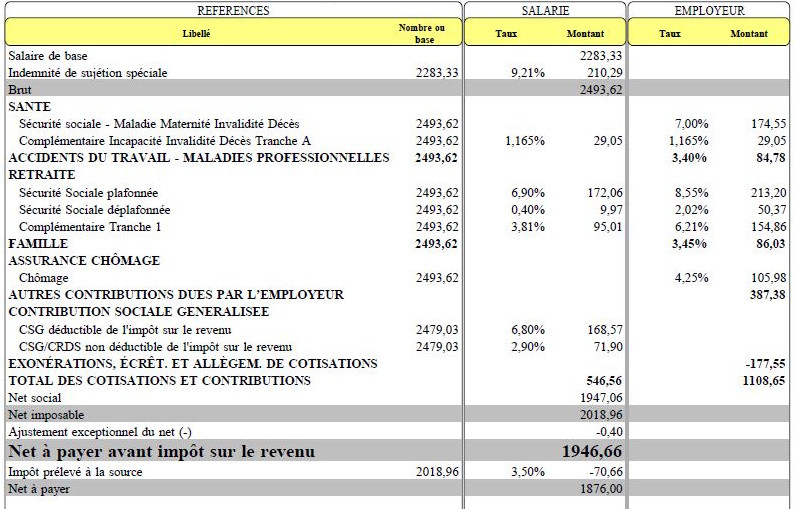The height and width of the screenshot is (509, 798).
Task: Select 'Indemnité de sujétion spéciale' row label
Action: click(88, 73)
